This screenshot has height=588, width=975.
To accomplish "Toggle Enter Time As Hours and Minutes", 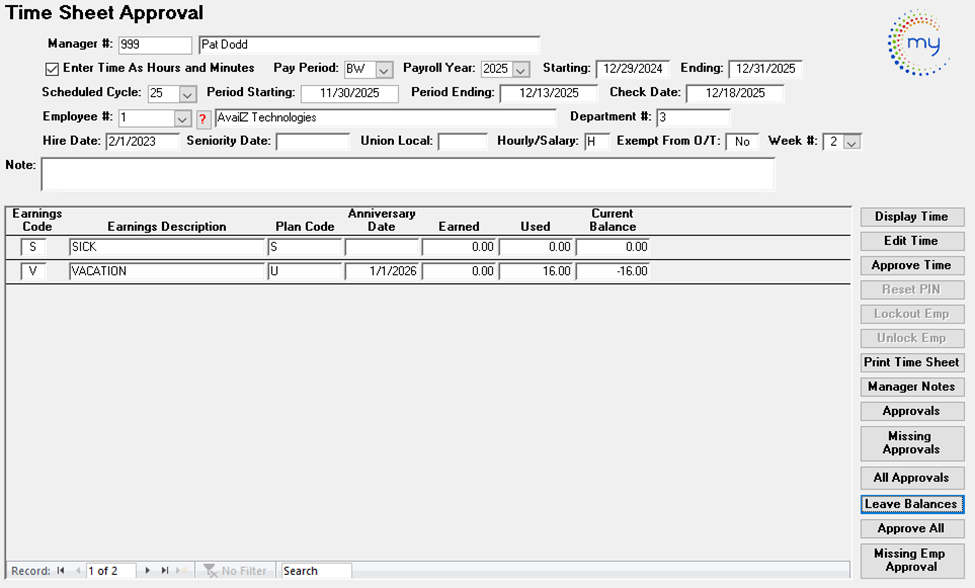I will click(x=52, y=69).
